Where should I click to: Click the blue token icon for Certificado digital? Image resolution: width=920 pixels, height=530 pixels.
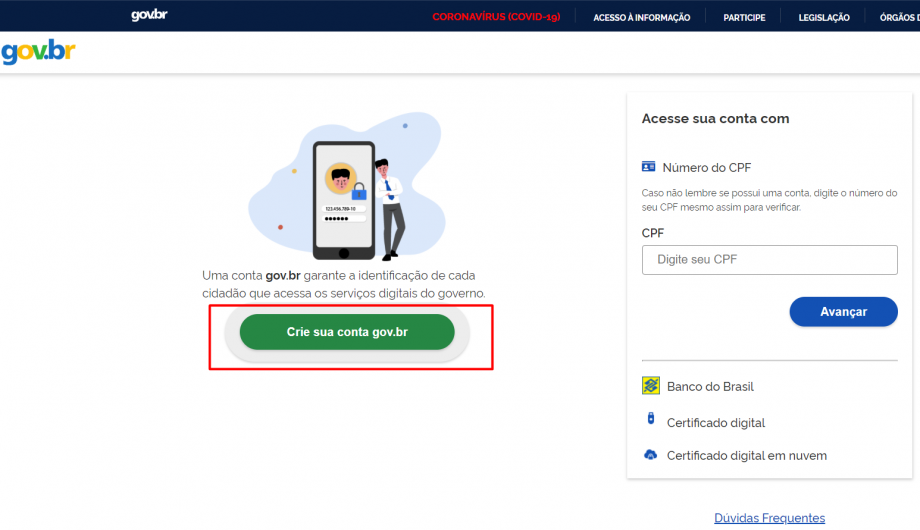650,421
